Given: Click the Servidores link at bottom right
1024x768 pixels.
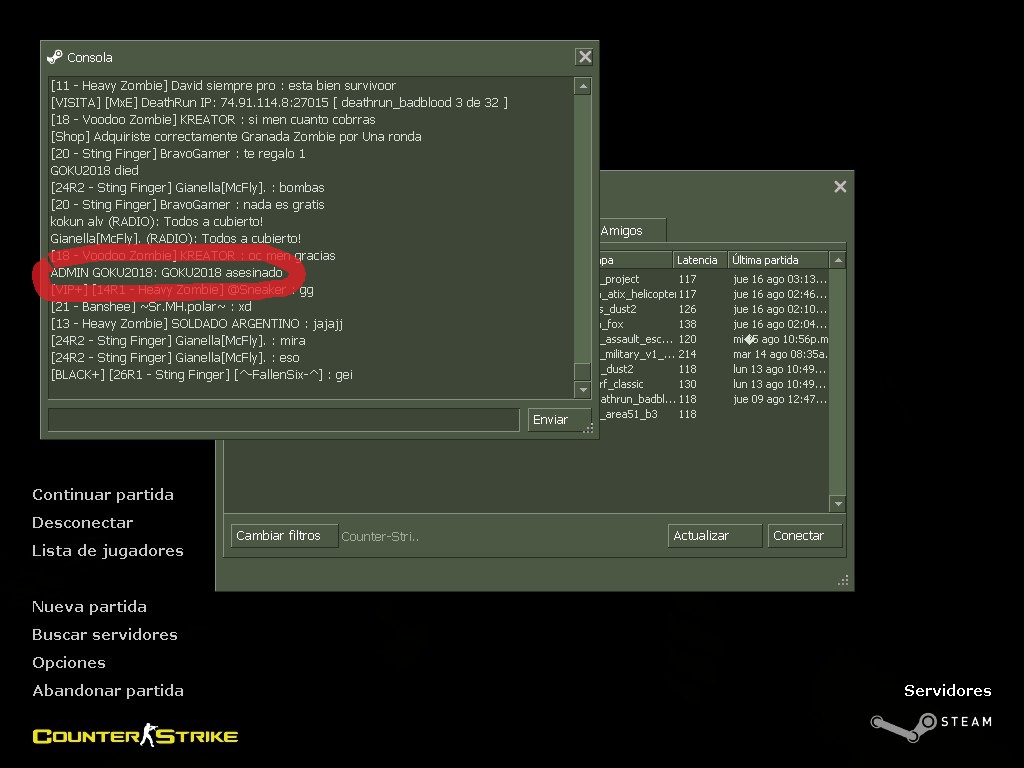Looking at the screenshot, I should tap(948, 691).
